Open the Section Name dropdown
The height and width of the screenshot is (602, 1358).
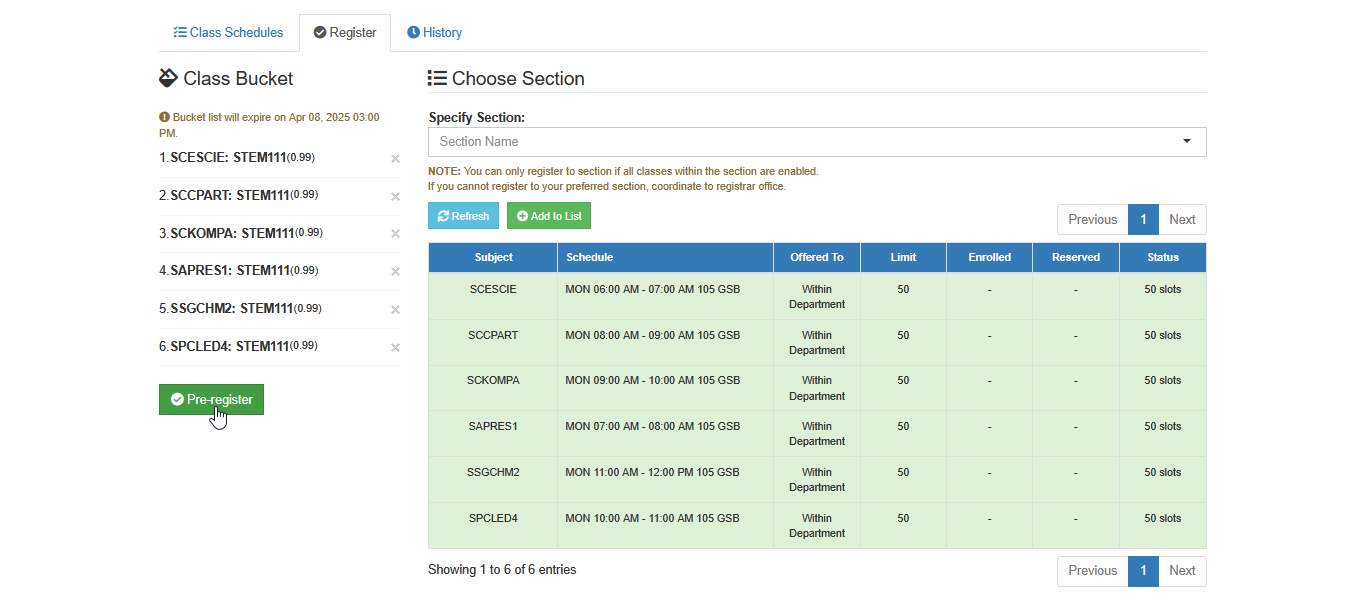point(817,142)
